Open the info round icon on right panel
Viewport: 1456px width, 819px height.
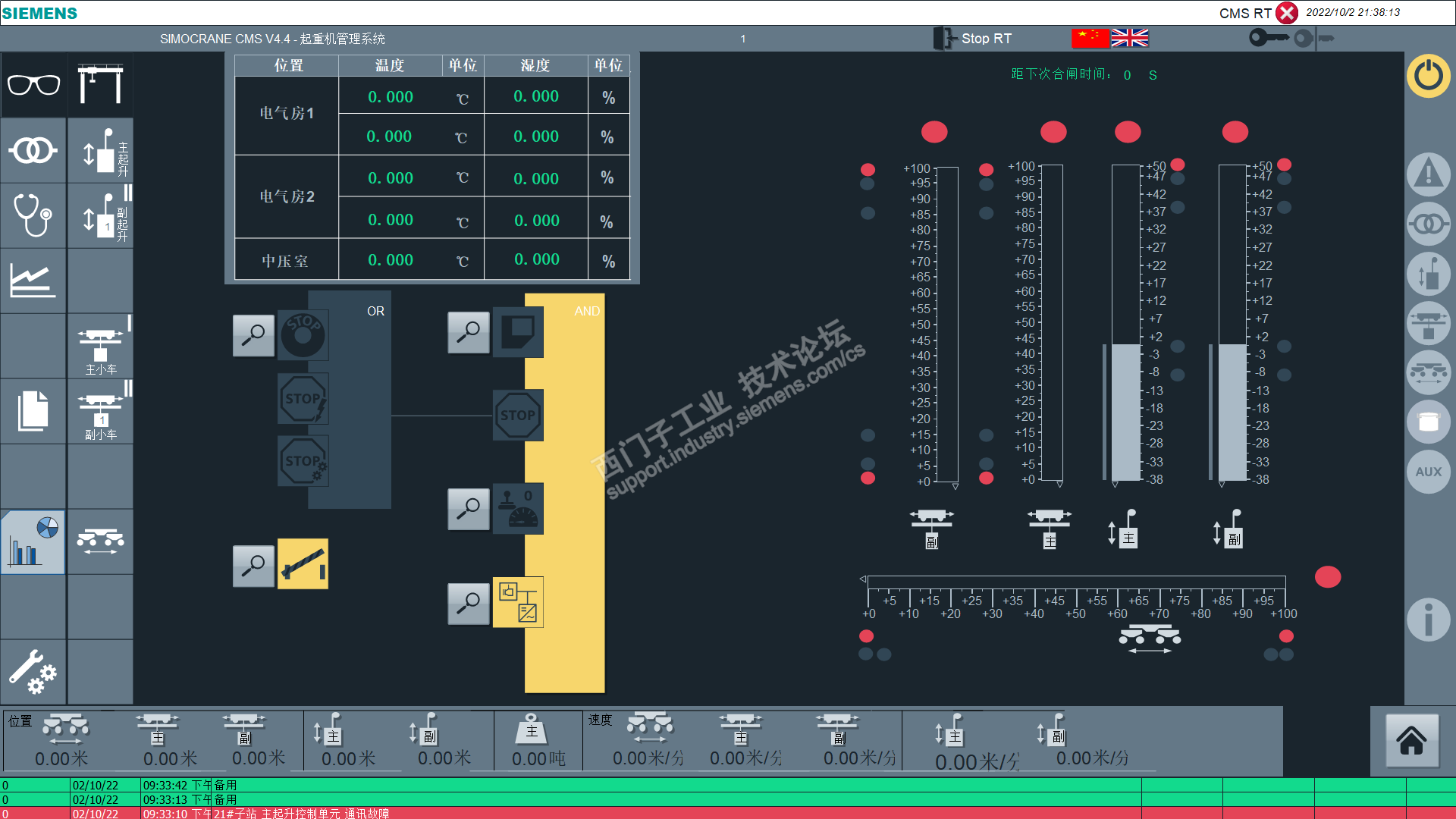click(x=1429, y=619)
